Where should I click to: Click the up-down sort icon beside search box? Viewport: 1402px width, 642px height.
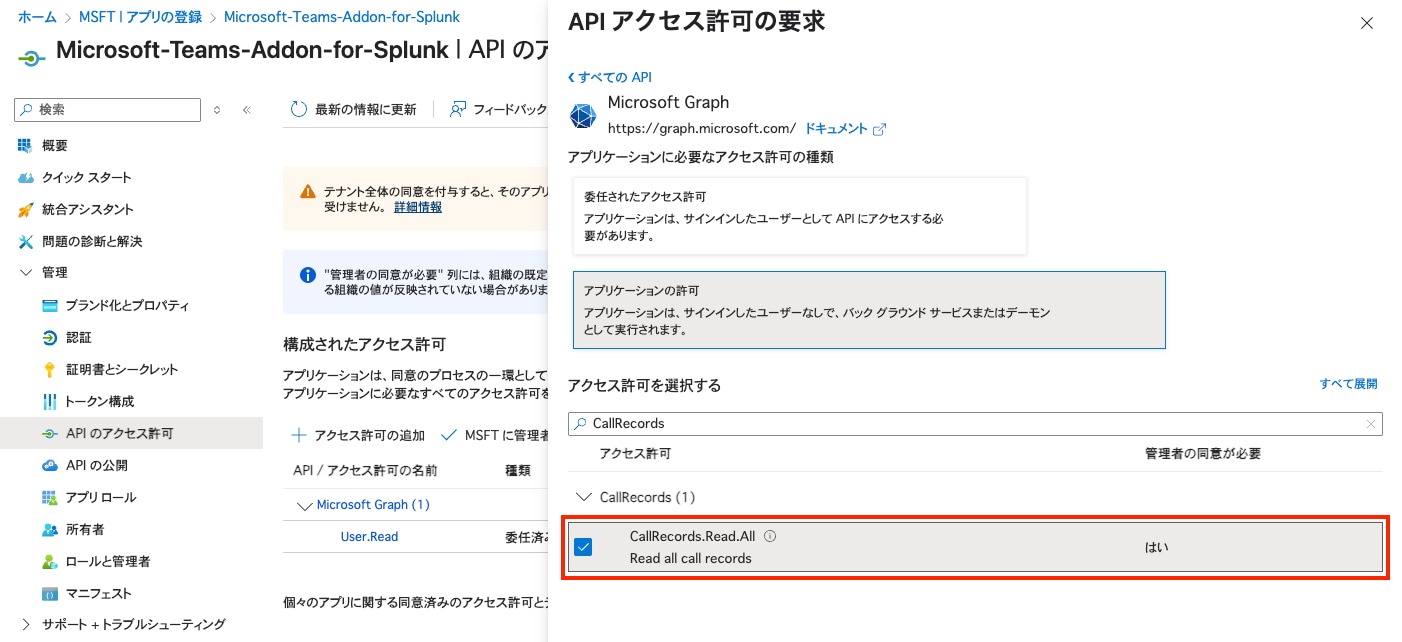[217, 110]
